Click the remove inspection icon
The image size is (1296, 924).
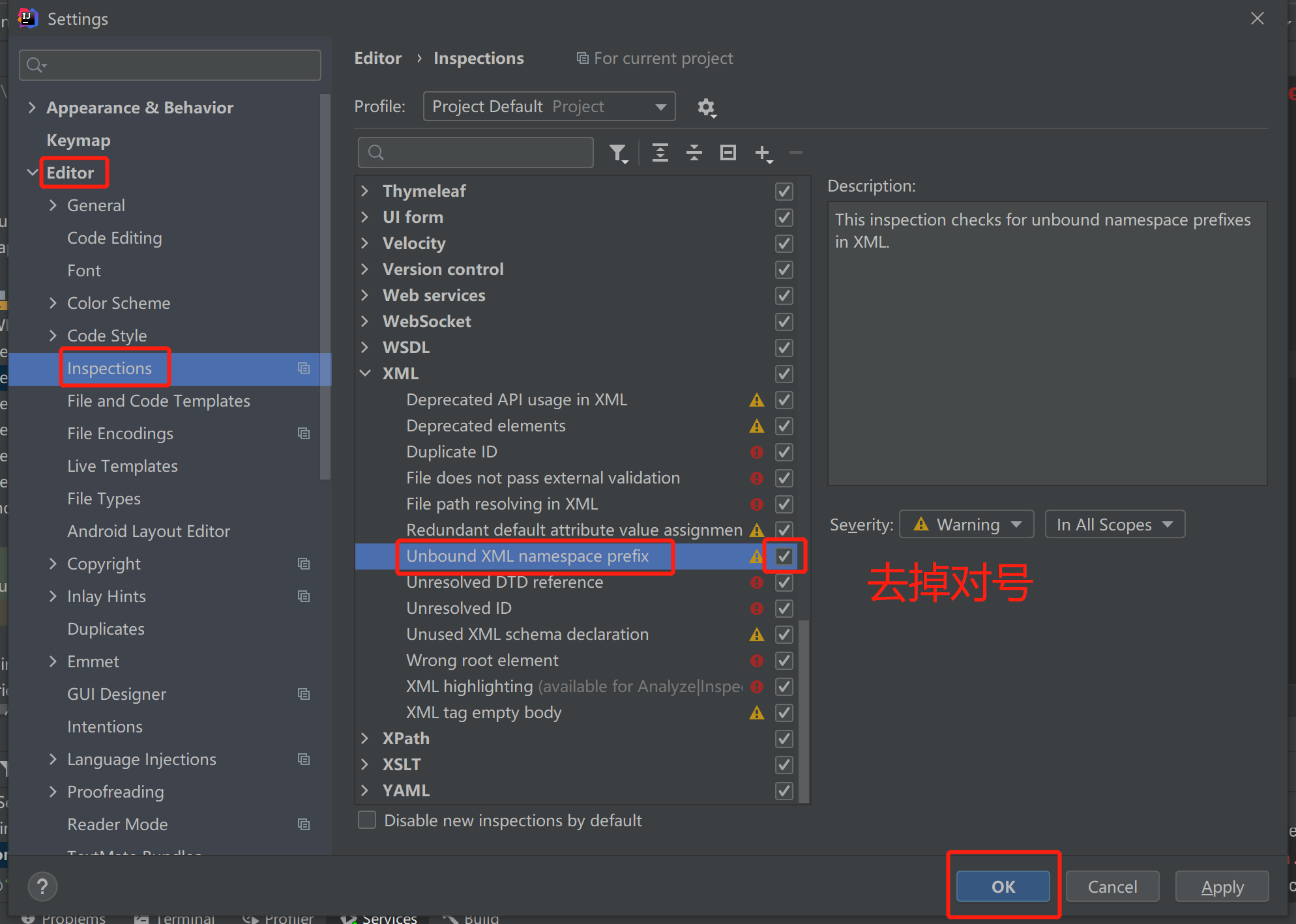pyautogui.click(x=797, y=153)
